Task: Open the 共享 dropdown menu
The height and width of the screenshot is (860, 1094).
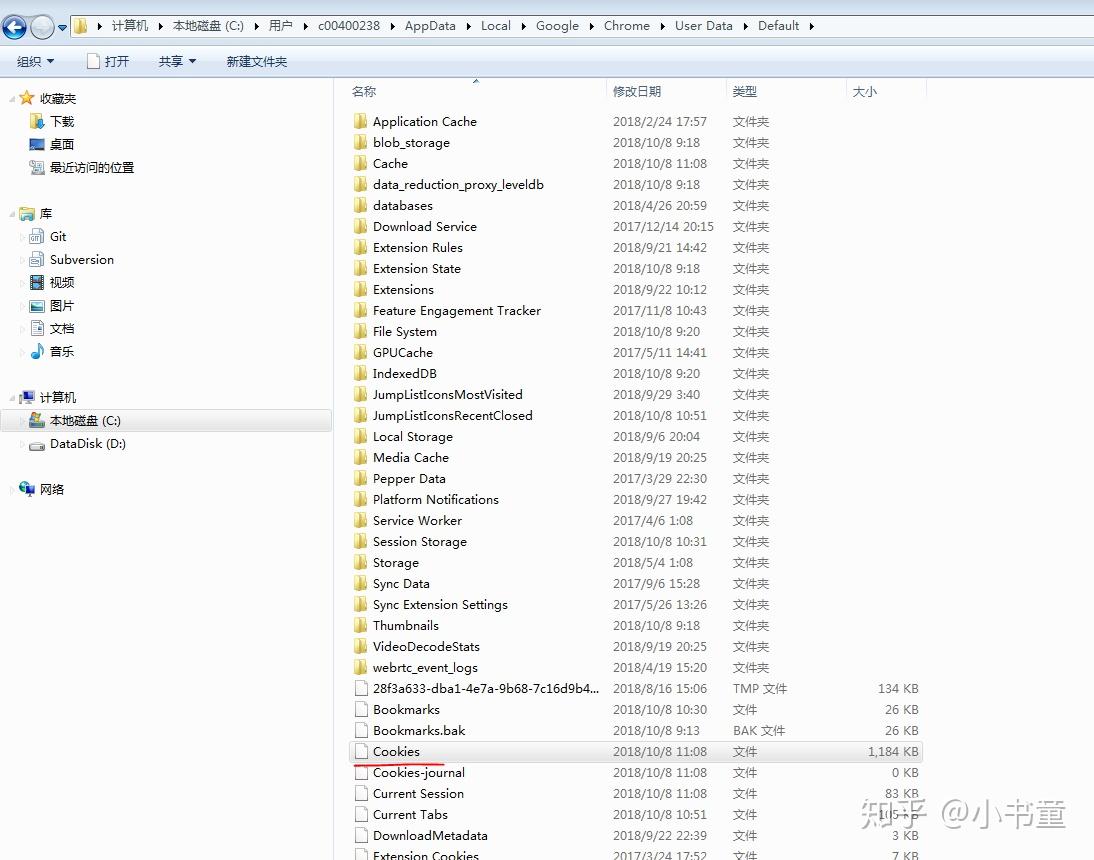Action: pos(177,61)
